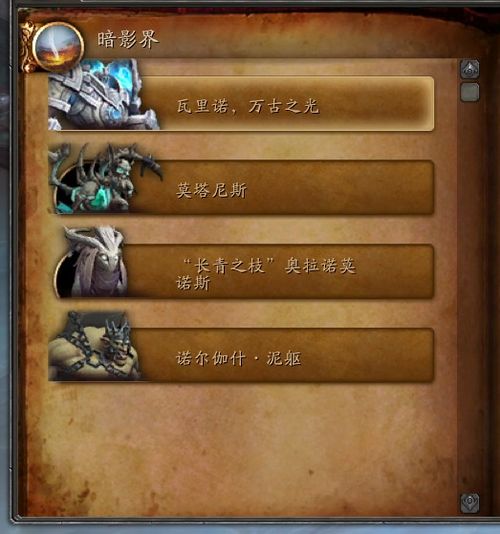This screenshot has width=500, height=534.
Task: Click the text 万古之光 in first entry
Action: click(283, 106)
